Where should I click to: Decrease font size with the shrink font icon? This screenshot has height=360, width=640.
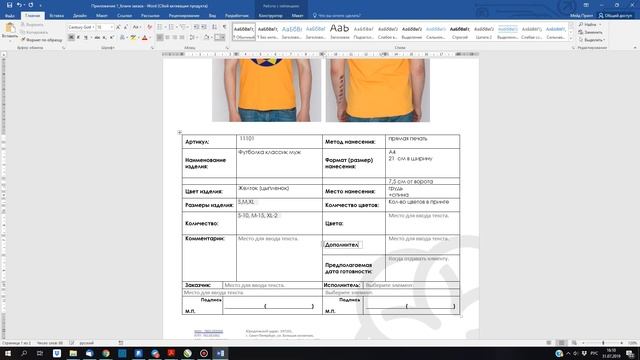pyautogui.click(x=125, y=27)
